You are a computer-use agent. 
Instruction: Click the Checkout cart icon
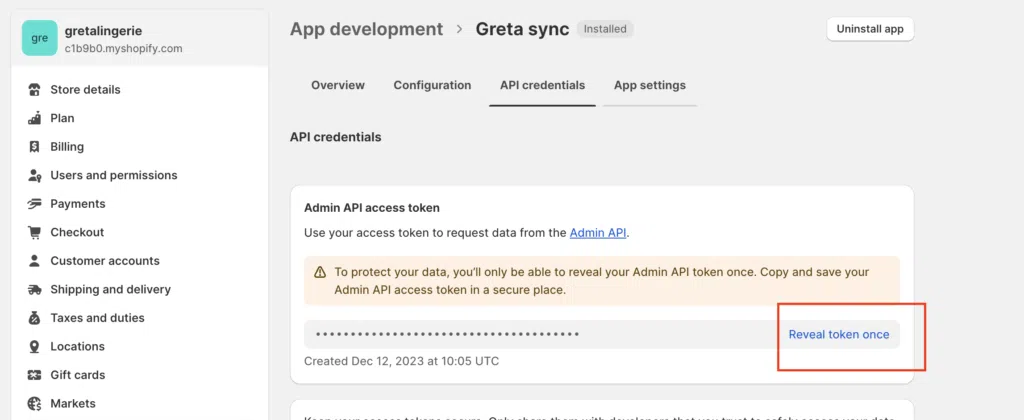pyautogui.click(x=33, y=232)
